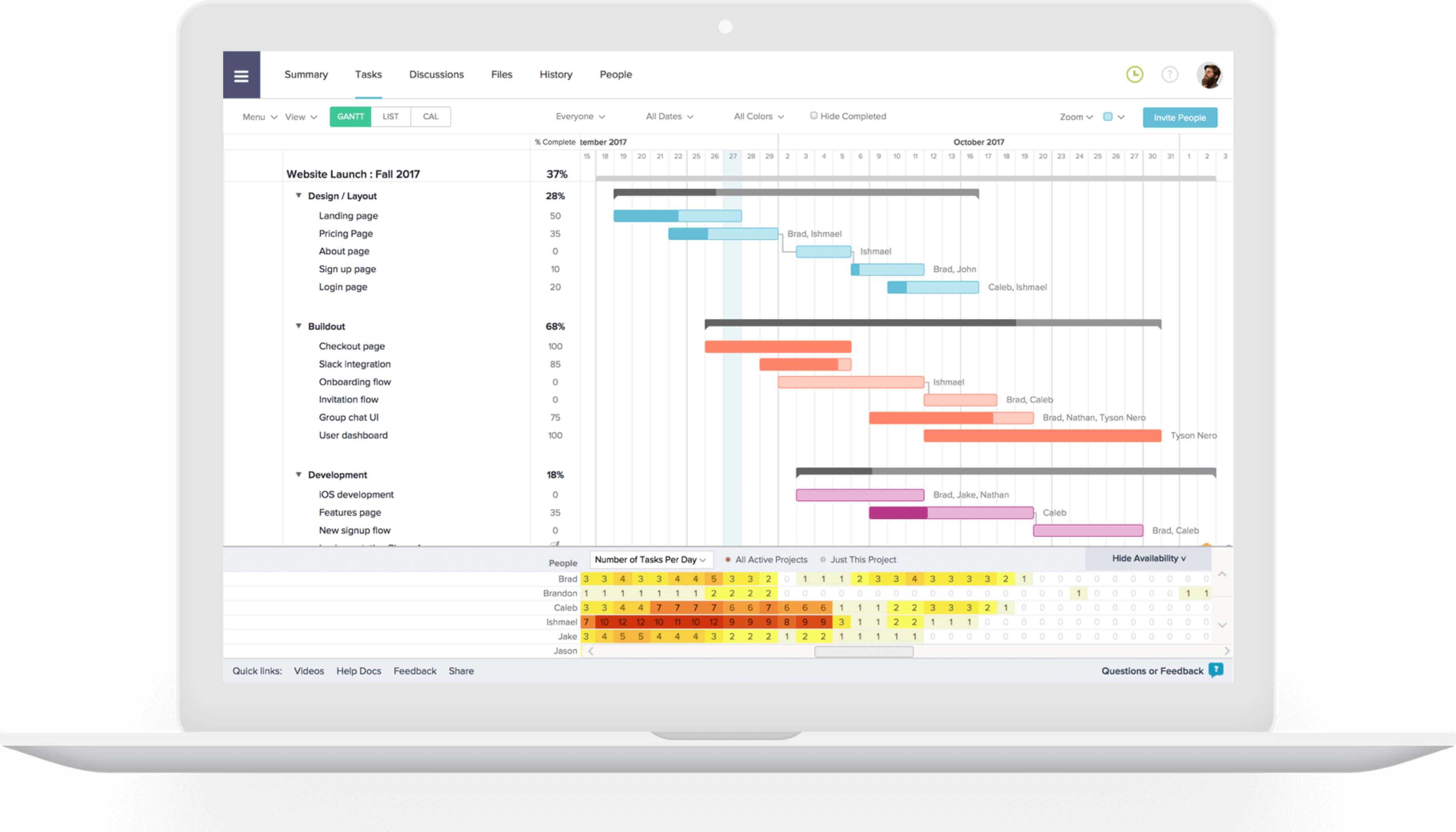Click the Invite People button
The height and width of the screenshot is (832, 1456).
pyautogui.click(x=1180, y=117)
